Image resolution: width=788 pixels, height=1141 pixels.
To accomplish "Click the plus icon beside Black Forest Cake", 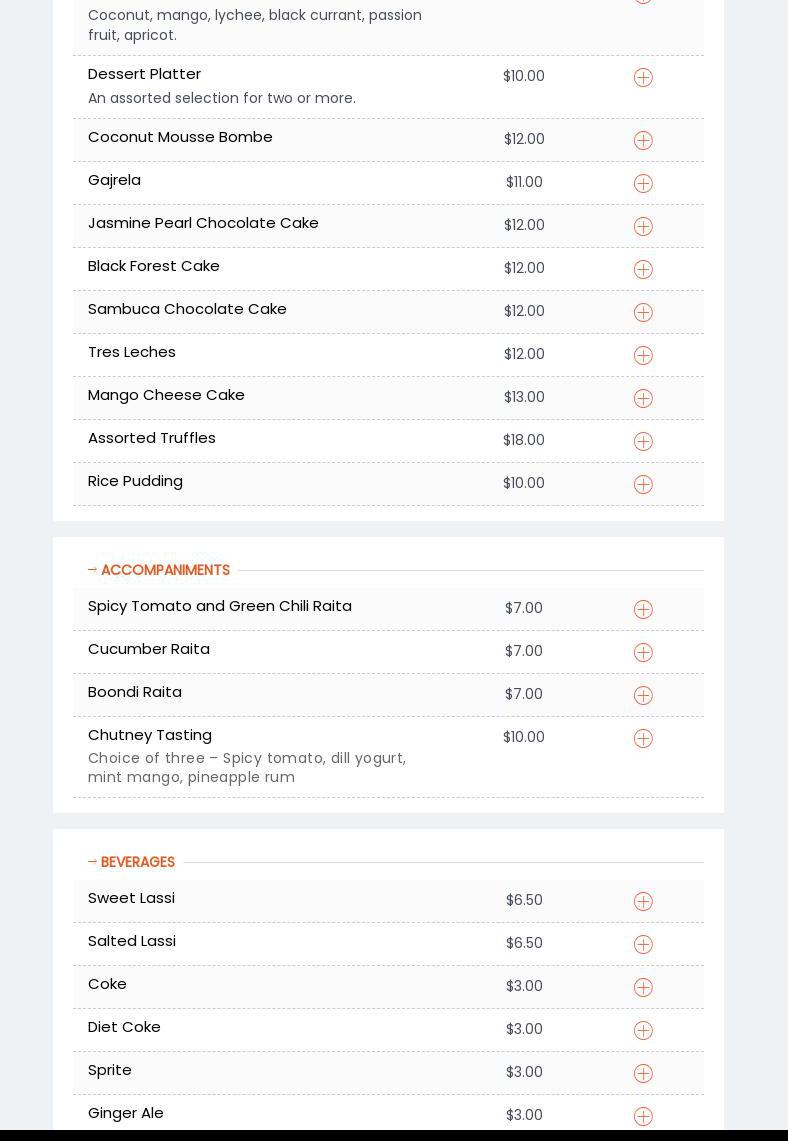I will (643, 270).
